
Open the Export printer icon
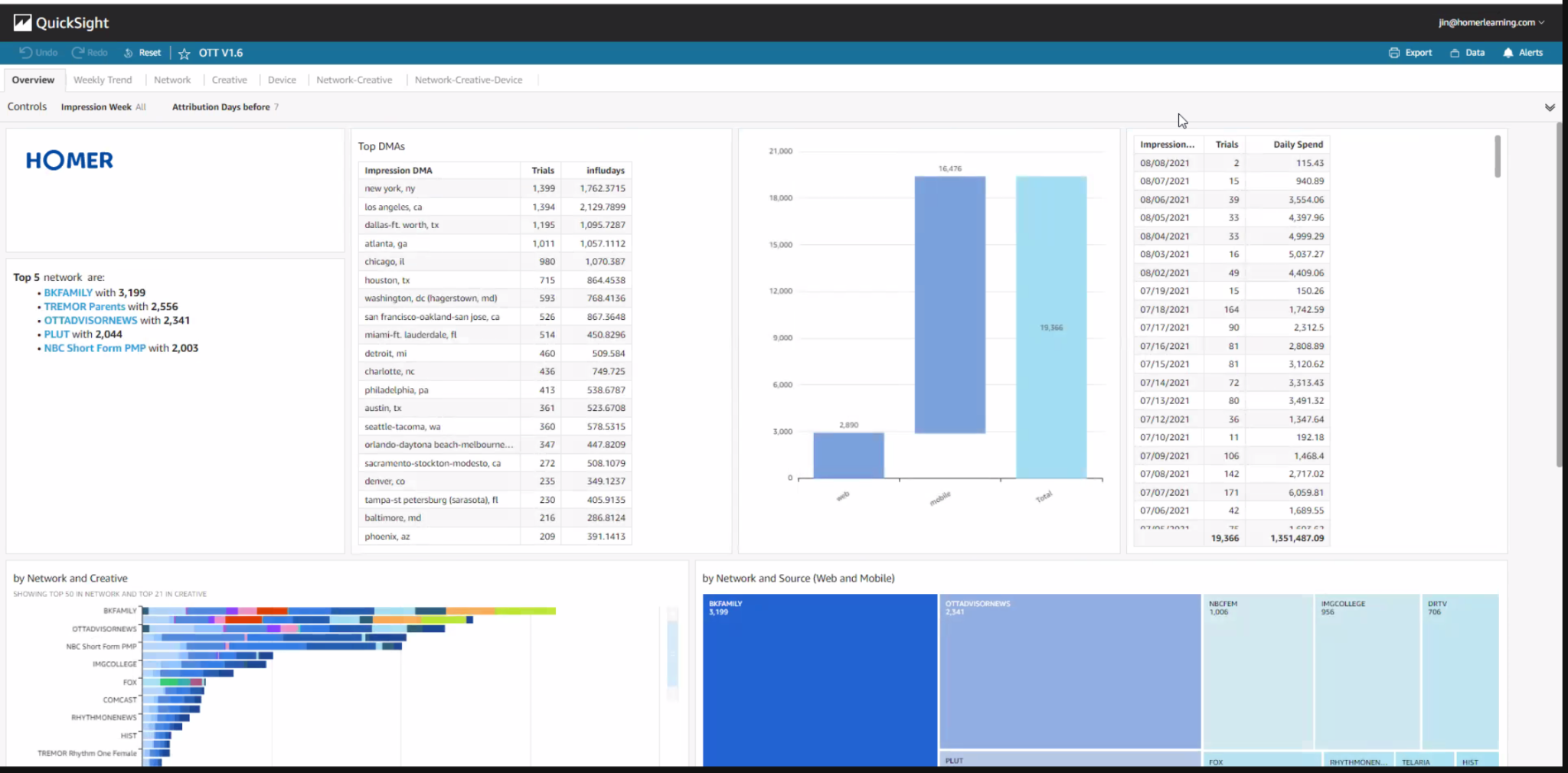[1393, 53]
